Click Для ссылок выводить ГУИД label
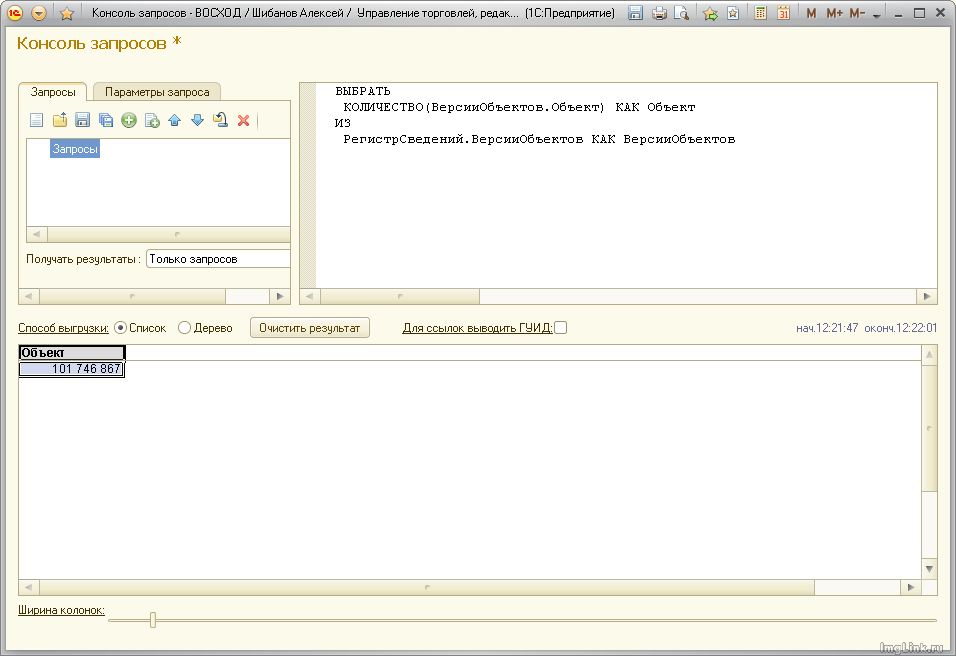The image size is (956, 656). tap(477, 328)
